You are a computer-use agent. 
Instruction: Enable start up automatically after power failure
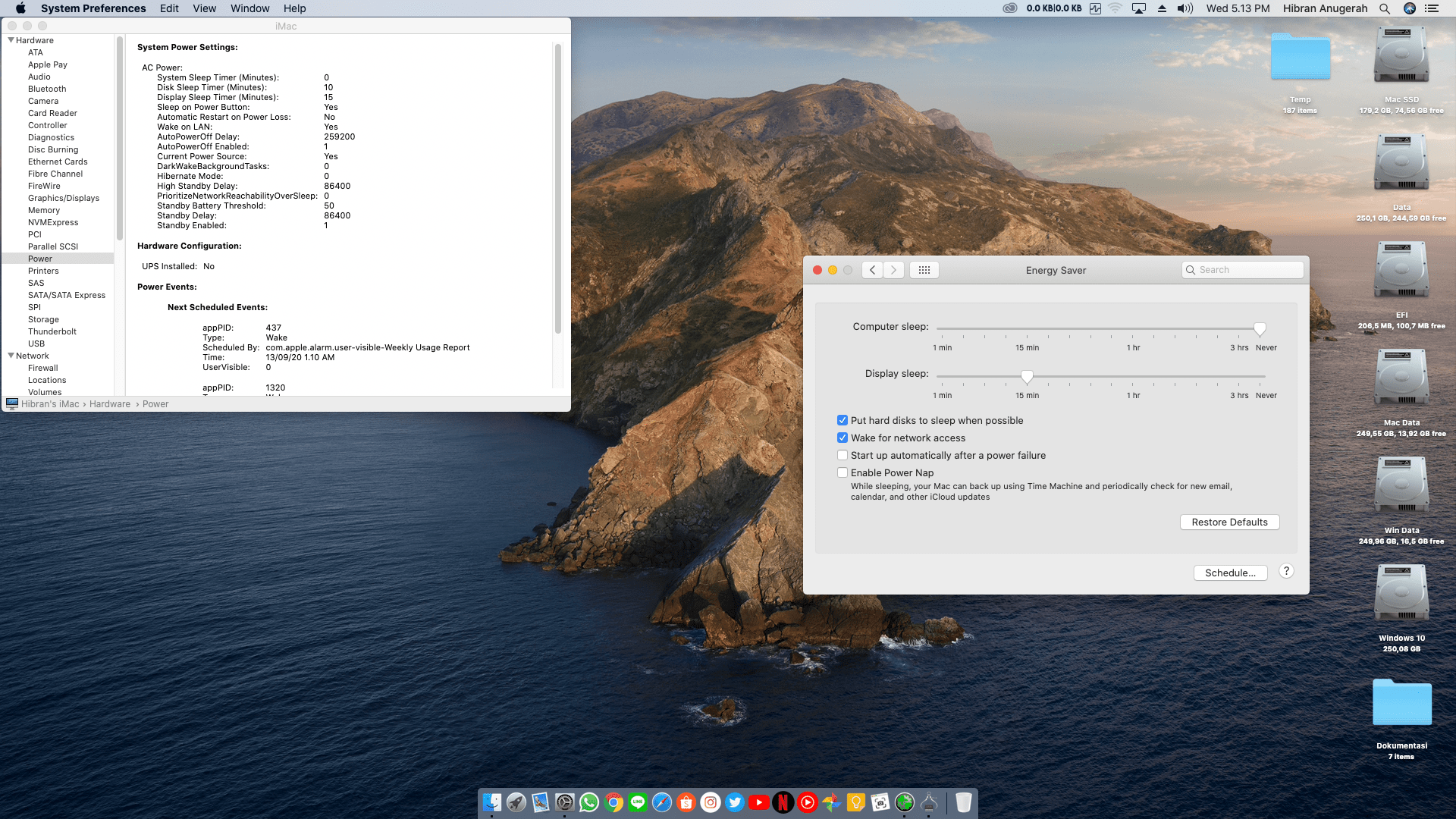click(842, 455)
